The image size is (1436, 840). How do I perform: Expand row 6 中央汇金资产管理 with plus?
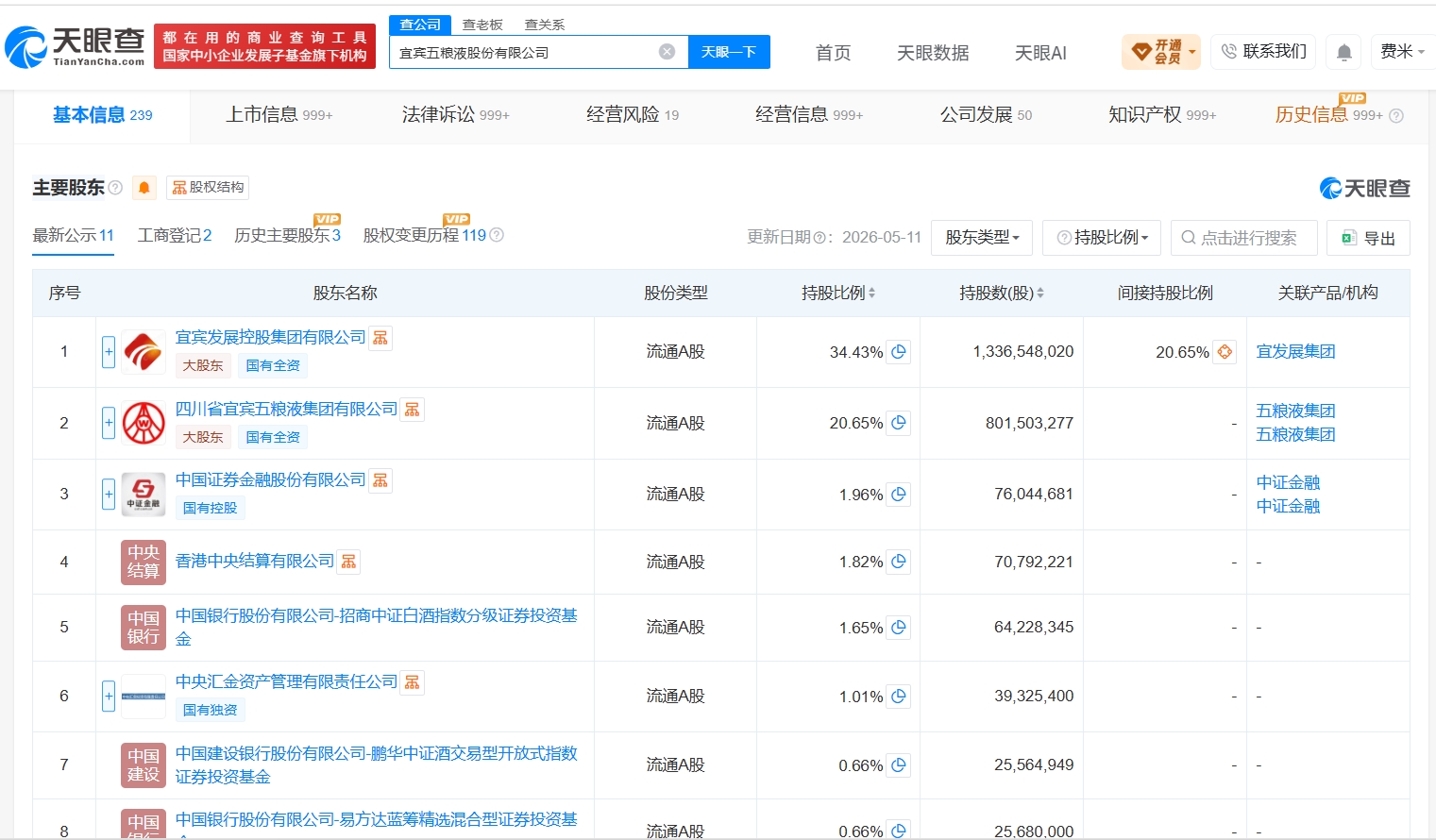click(x=109, y=697)
